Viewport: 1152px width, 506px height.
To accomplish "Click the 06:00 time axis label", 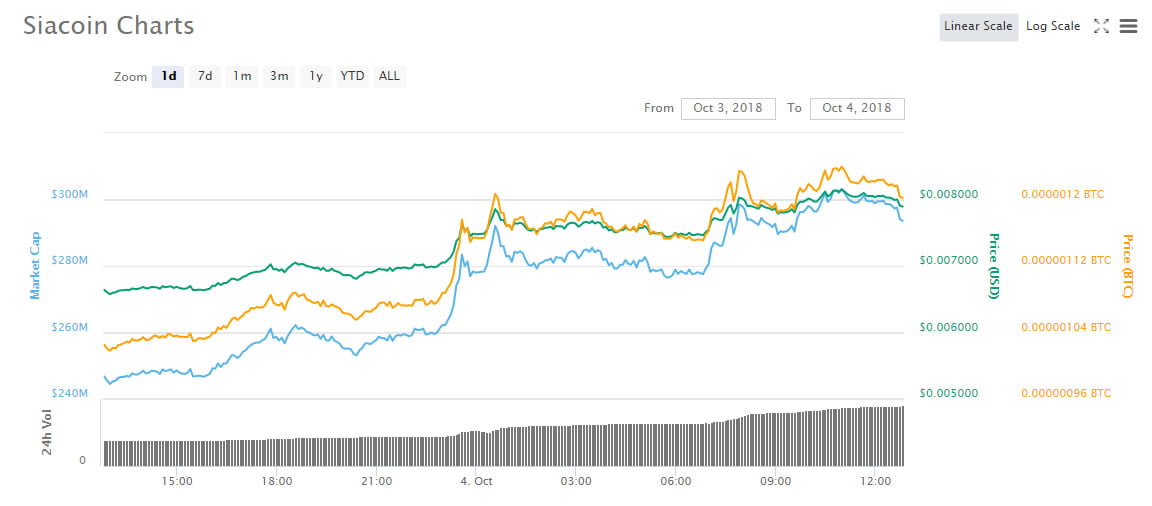I will (x=676, y=482).
